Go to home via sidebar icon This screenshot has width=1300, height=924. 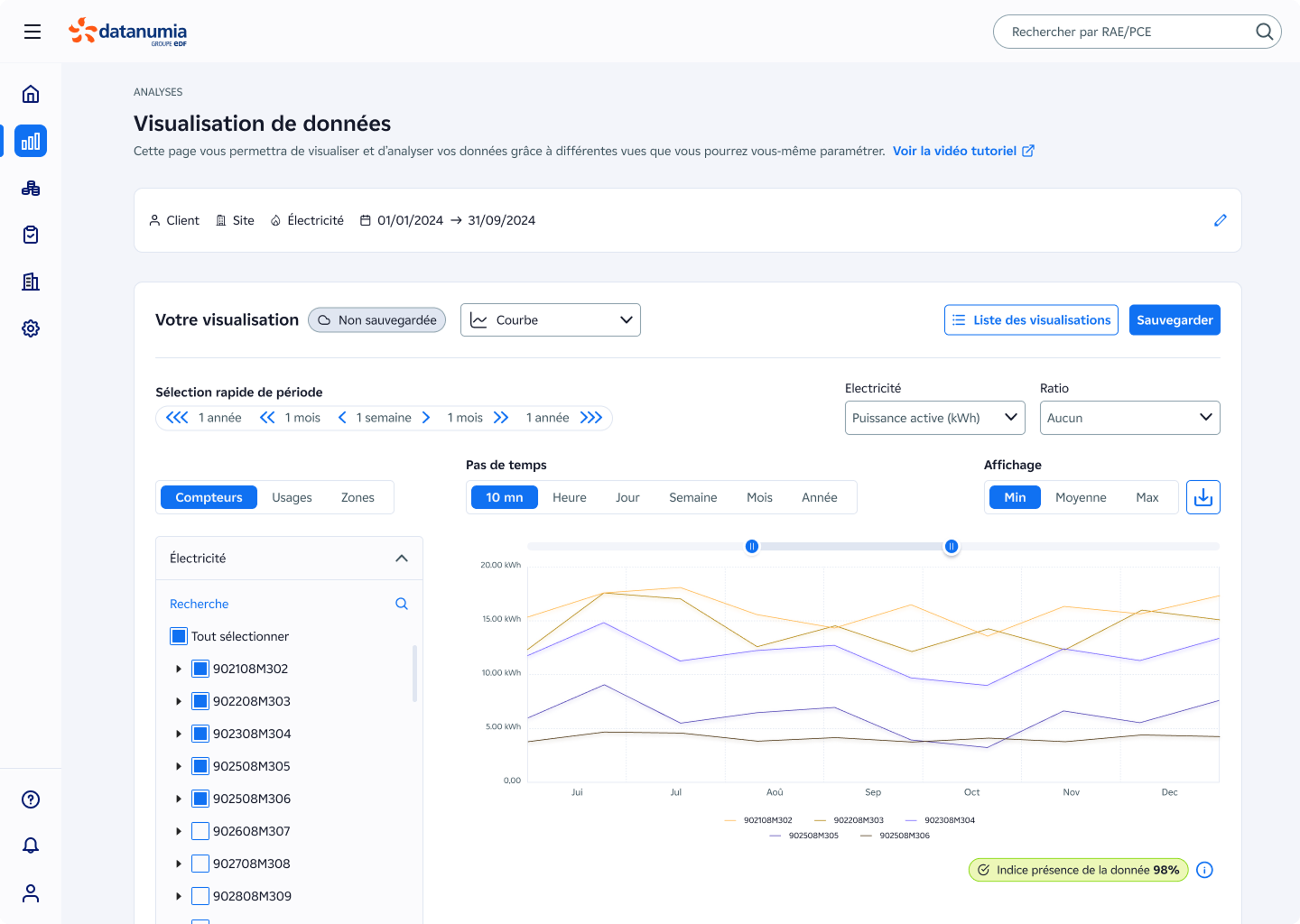click(31, 94)
